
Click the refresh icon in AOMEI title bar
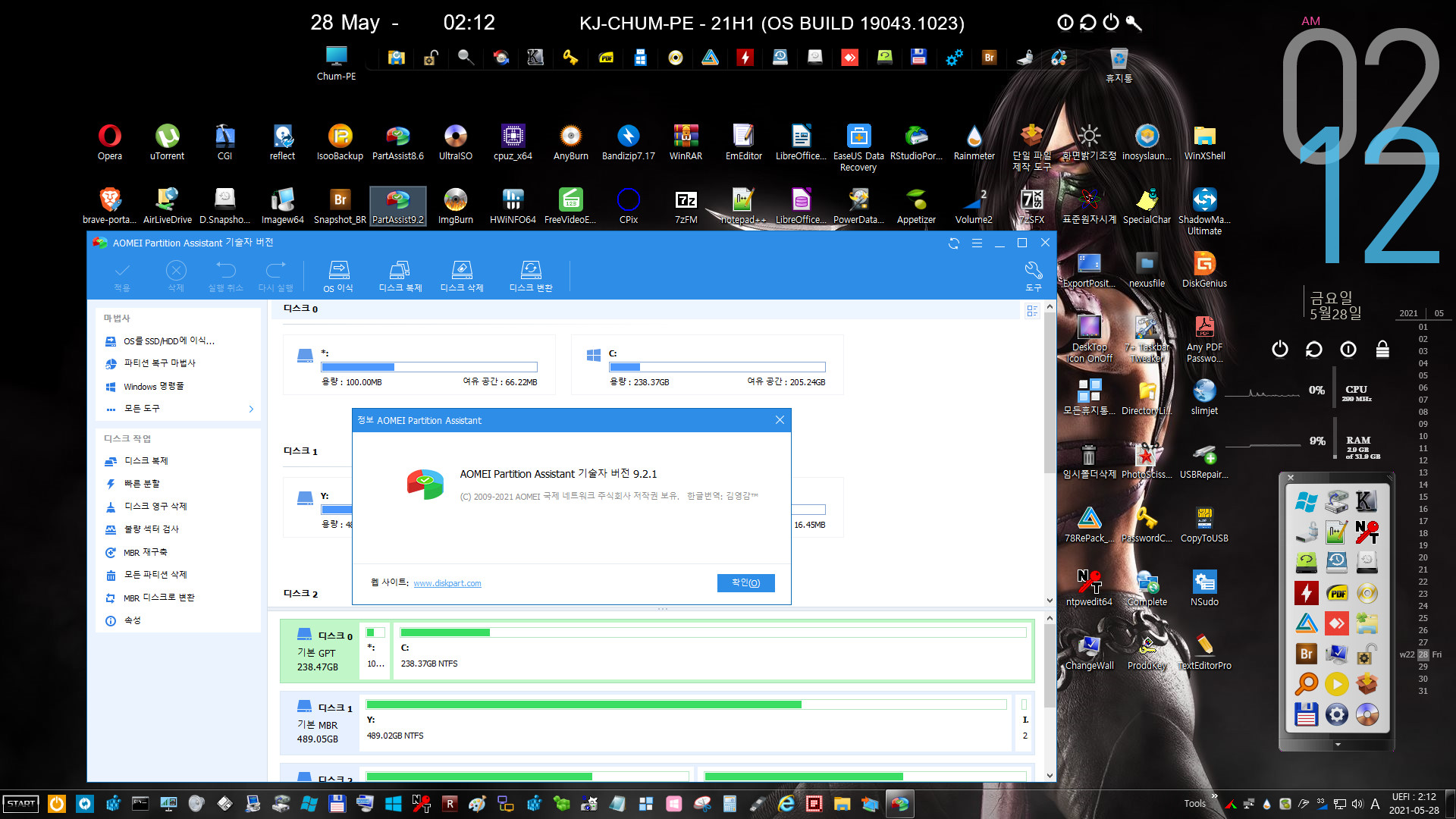pos(954,243)
